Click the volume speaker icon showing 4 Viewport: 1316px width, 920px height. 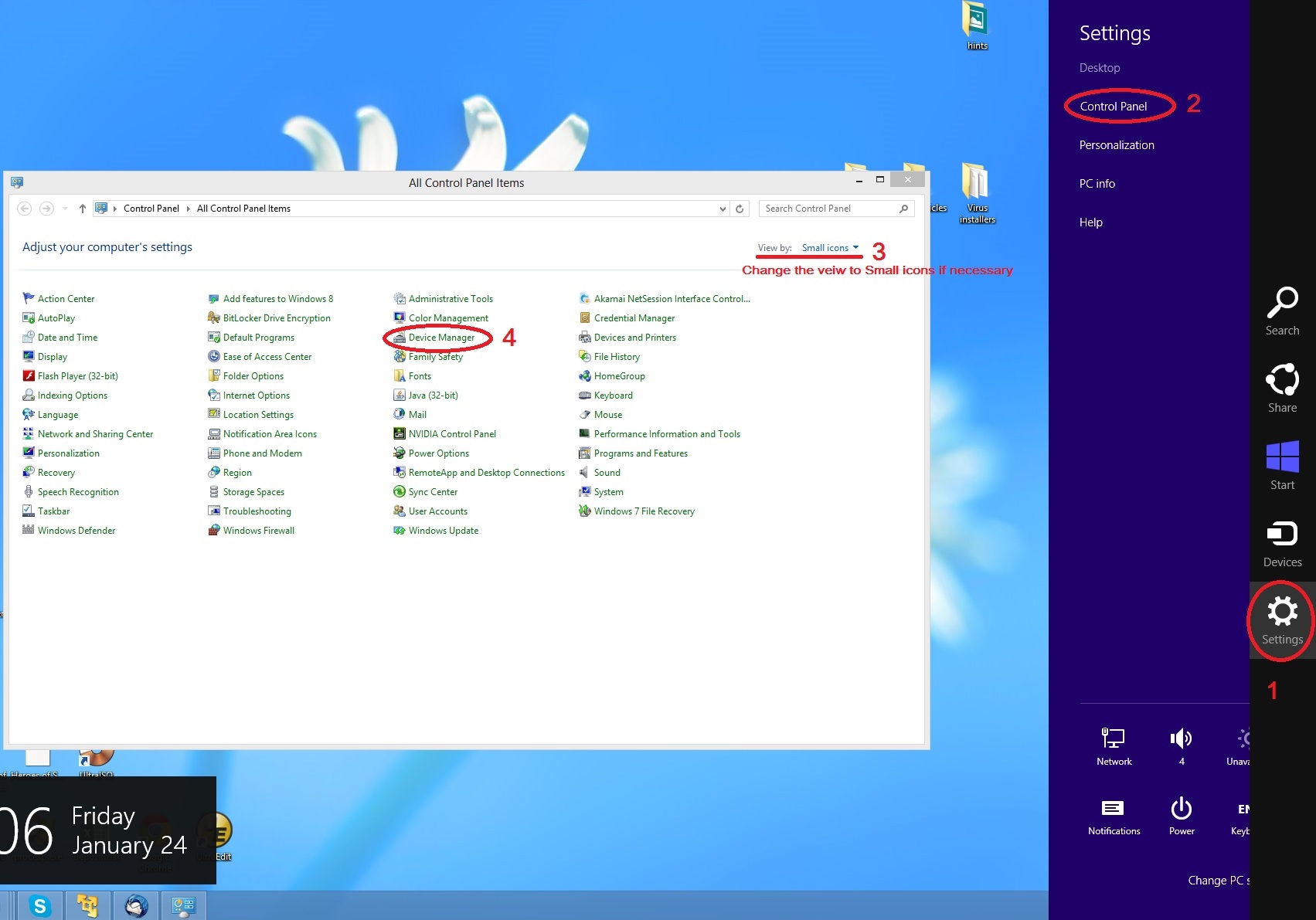tap(1181, 738)
